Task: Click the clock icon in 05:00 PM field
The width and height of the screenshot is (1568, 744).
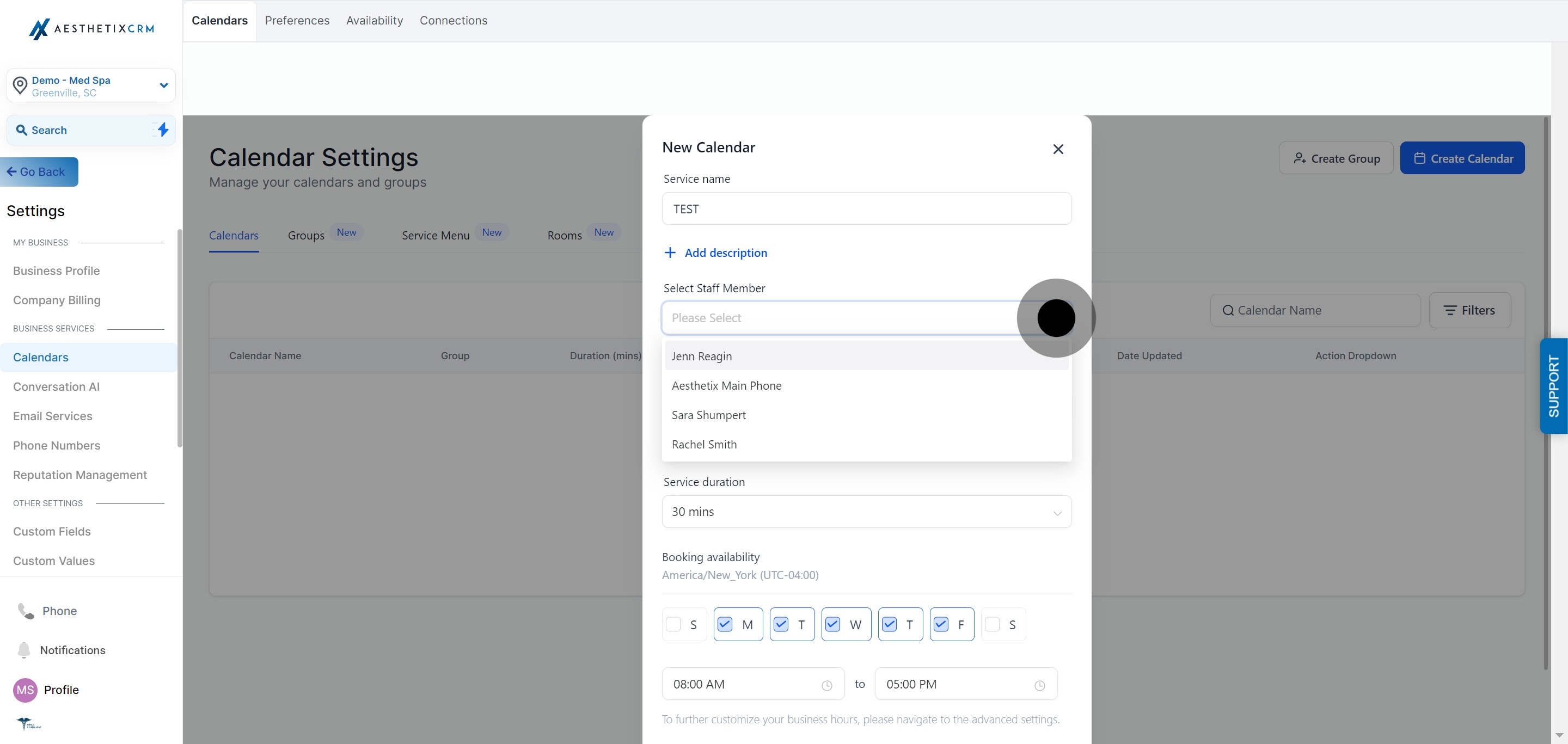Action: [x=1040, y=686]
